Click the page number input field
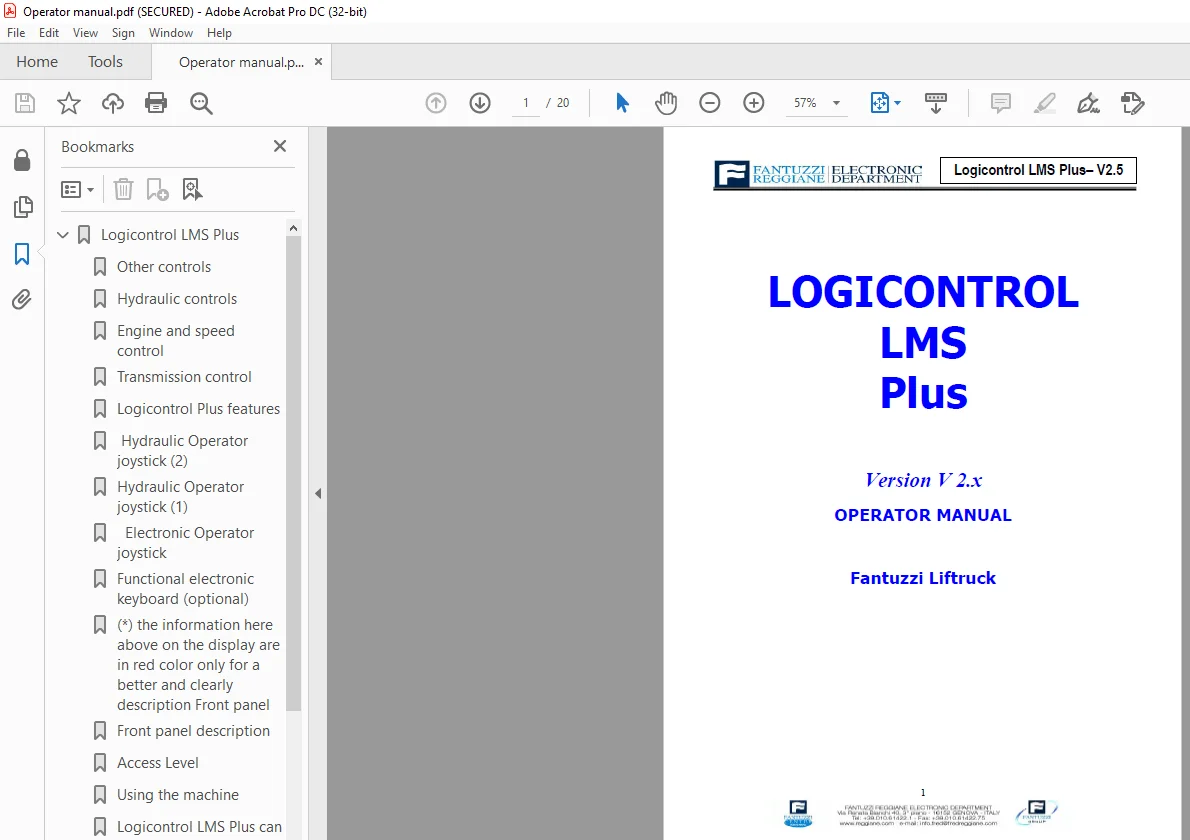This screenshot has height=840, width=1190. (x=525, y=102)
